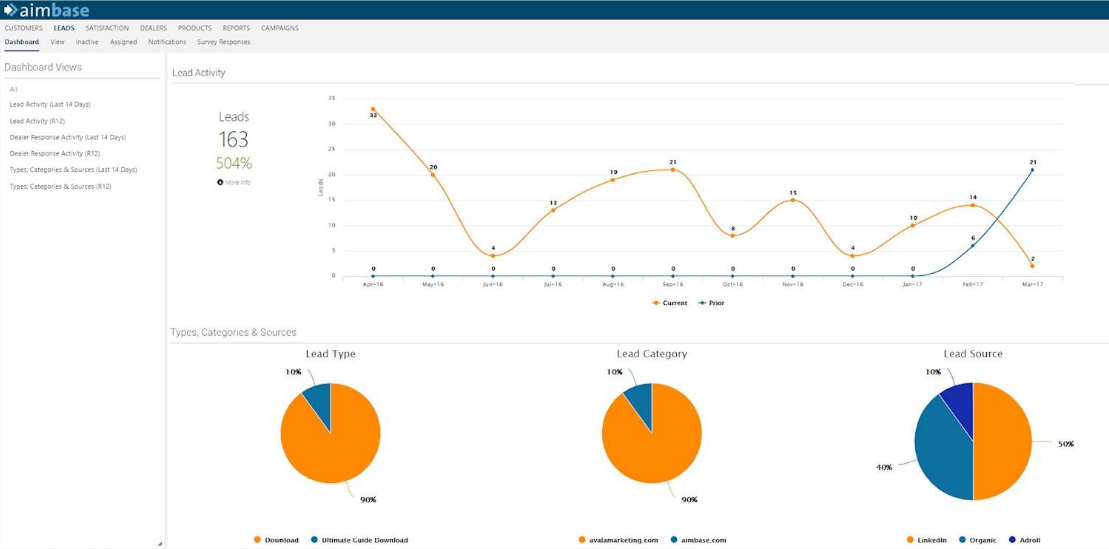
Task: Select Types, Categories & Sources (R12)
Action: point(60,187)
